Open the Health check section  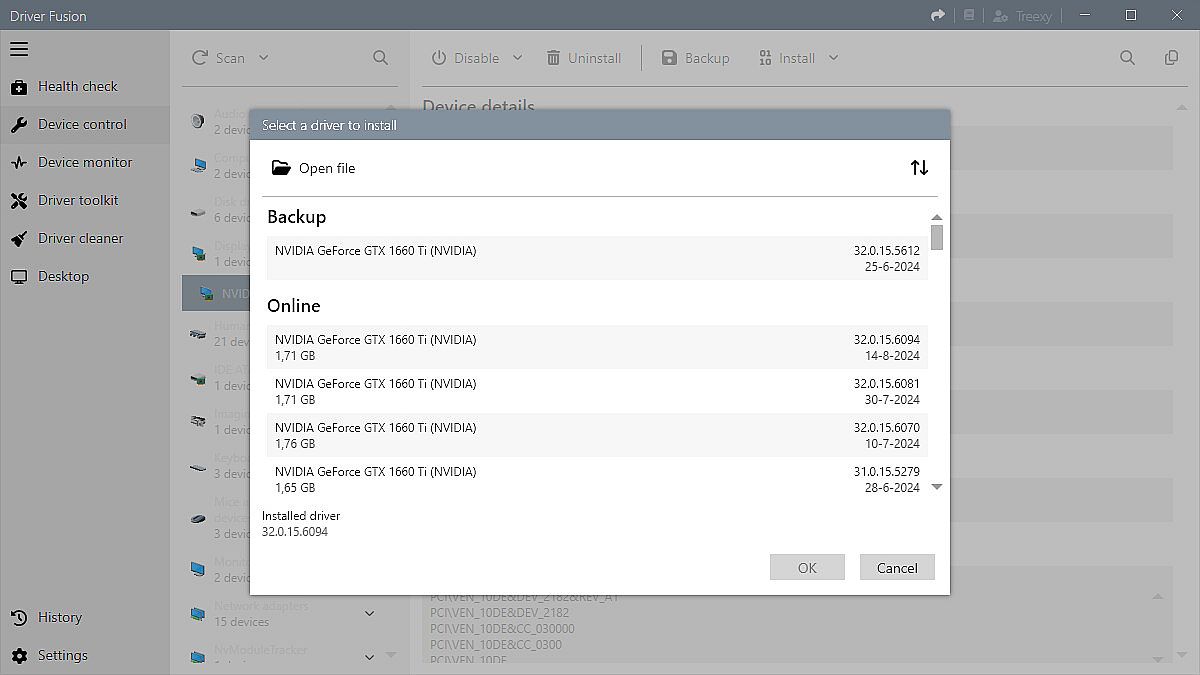pos(77,87)
